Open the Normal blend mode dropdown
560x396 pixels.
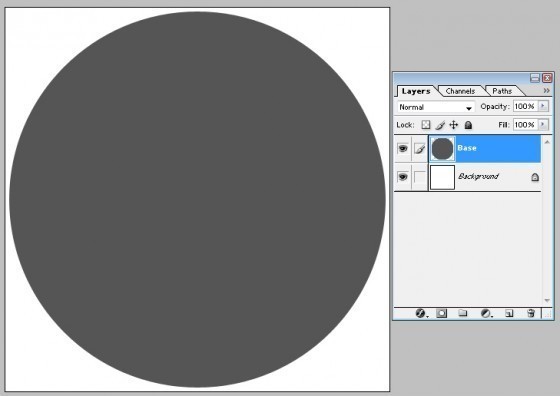(x=436, y=107)
